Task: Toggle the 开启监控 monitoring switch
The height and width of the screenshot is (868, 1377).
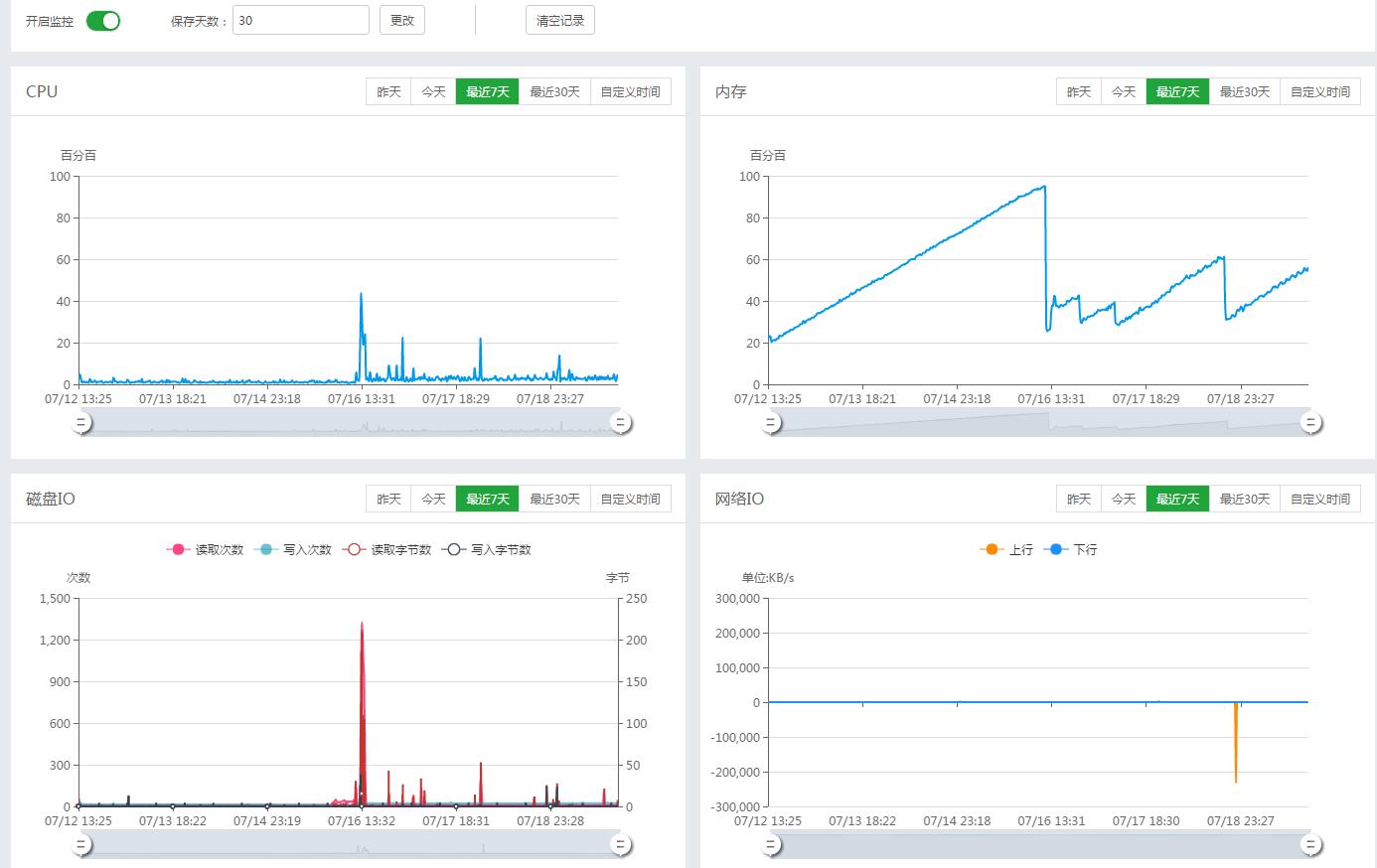Action: pyautogui.click(x=103, y=21)
